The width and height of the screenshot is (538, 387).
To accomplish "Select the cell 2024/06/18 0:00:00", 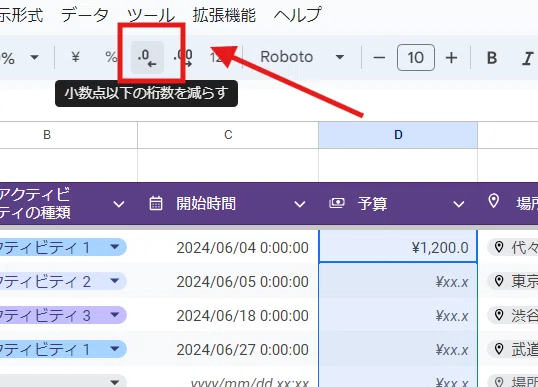I will (x=228, y=315).
